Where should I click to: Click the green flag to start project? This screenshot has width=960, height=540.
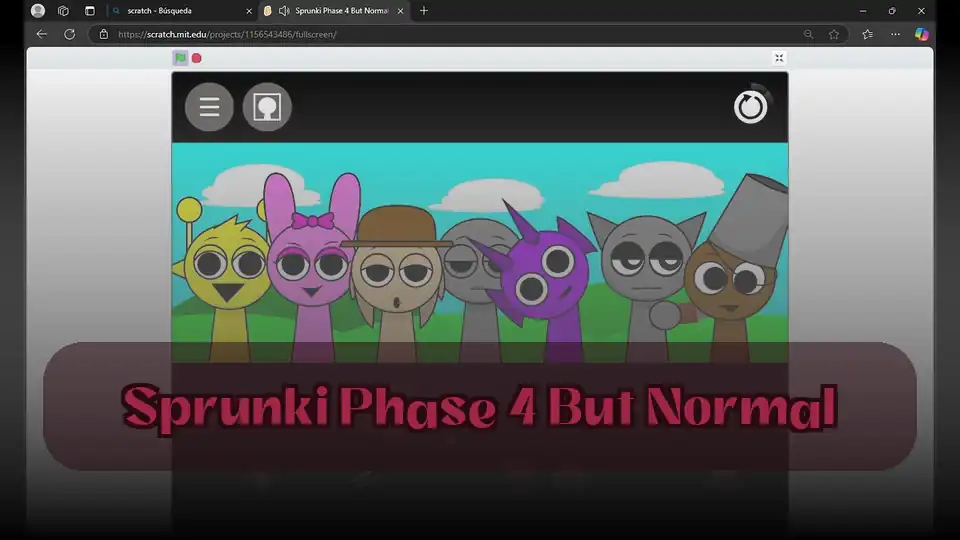coord(180,58)
